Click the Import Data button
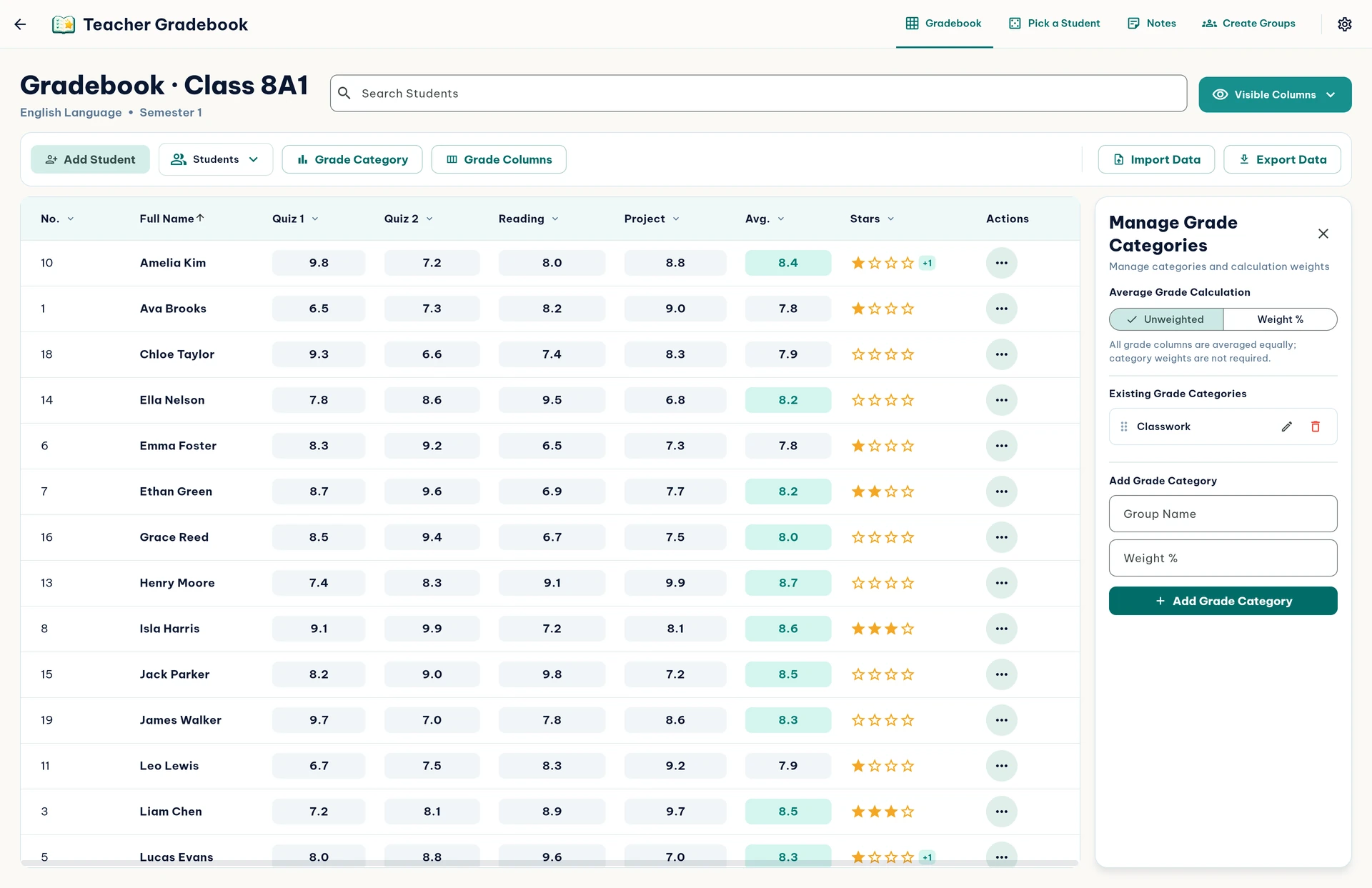The image size is (1372, 888). (1156, 159)
